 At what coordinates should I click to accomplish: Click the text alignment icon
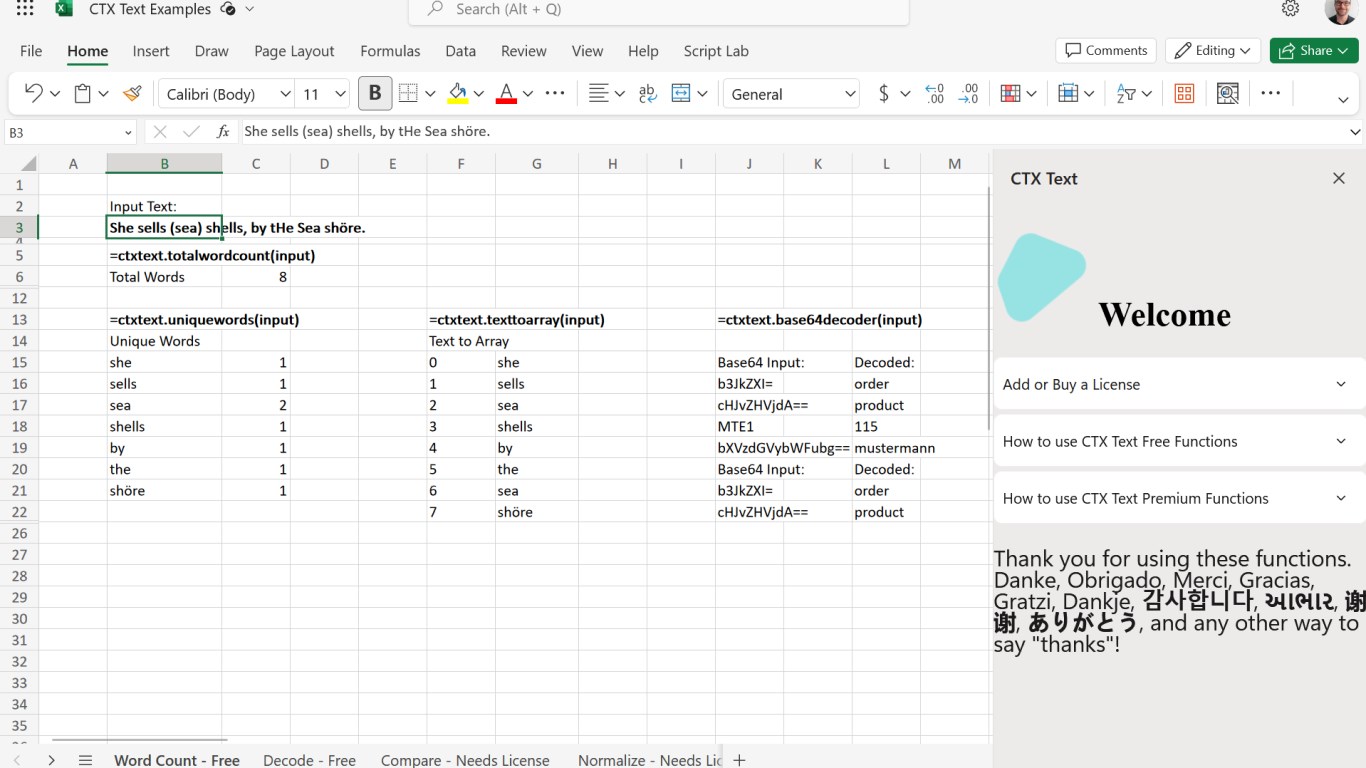click(598, 93)
